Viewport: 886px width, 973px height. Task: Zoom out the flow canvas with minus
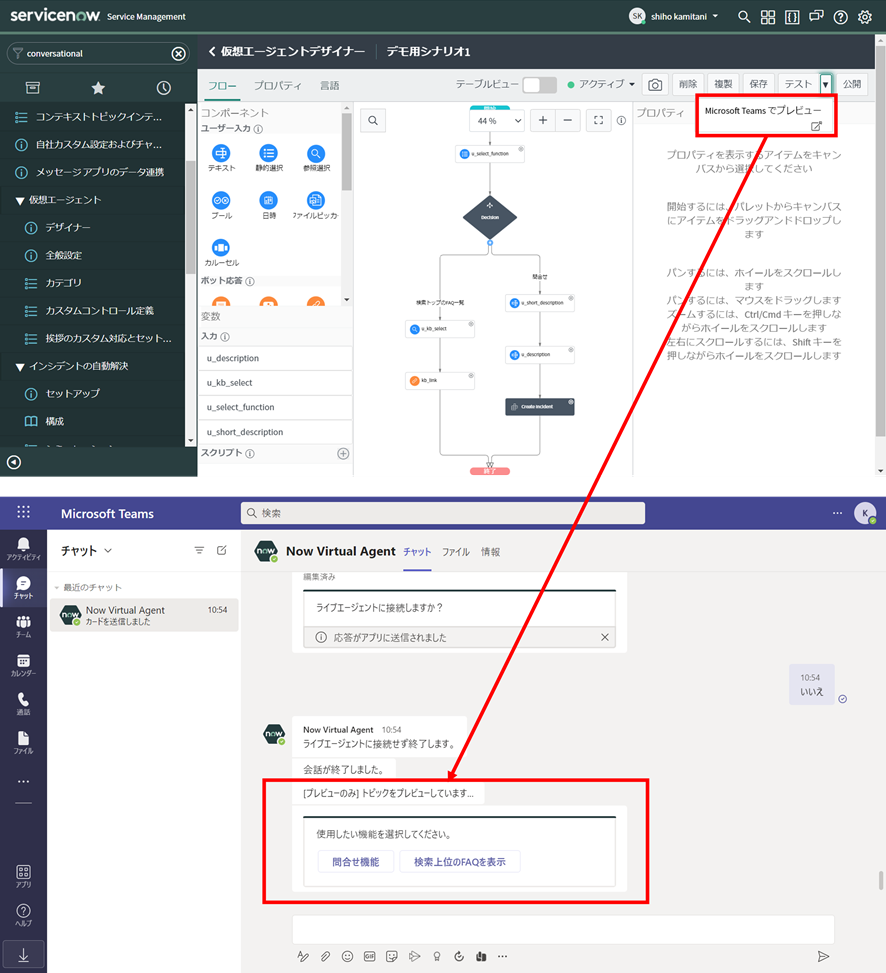coord(567,120)
